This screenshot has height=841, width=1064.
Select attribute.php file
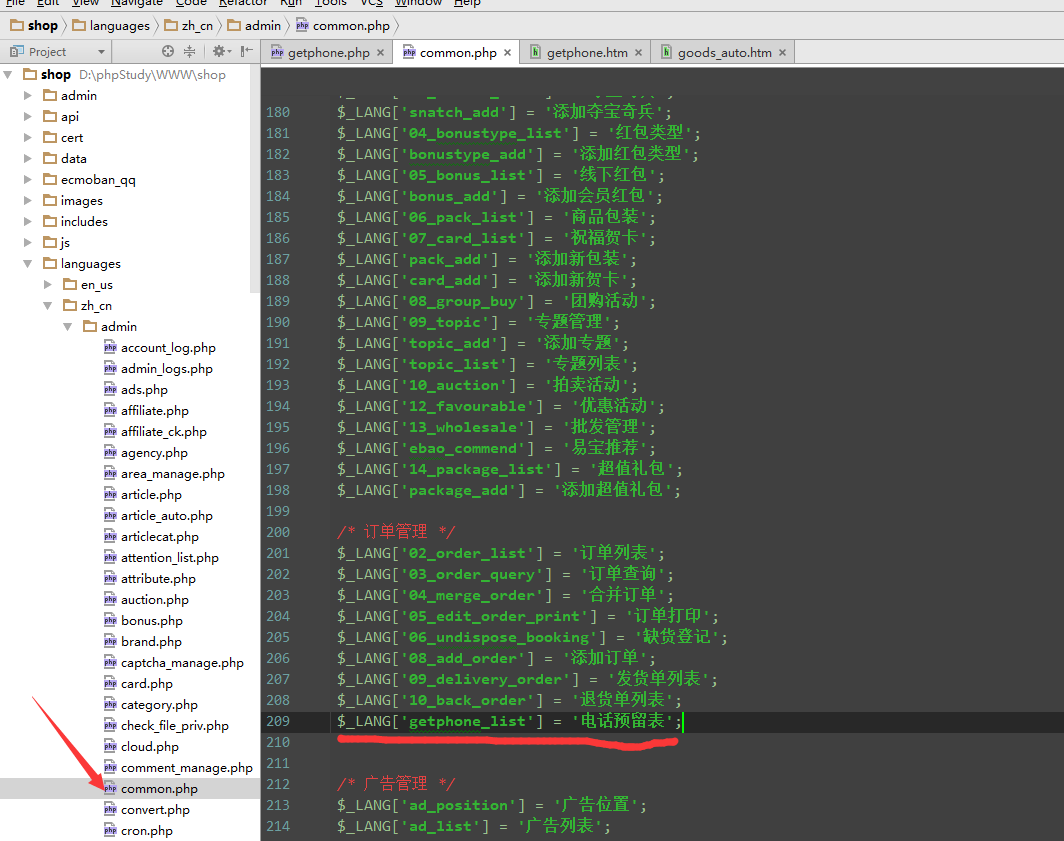(158, 579)
